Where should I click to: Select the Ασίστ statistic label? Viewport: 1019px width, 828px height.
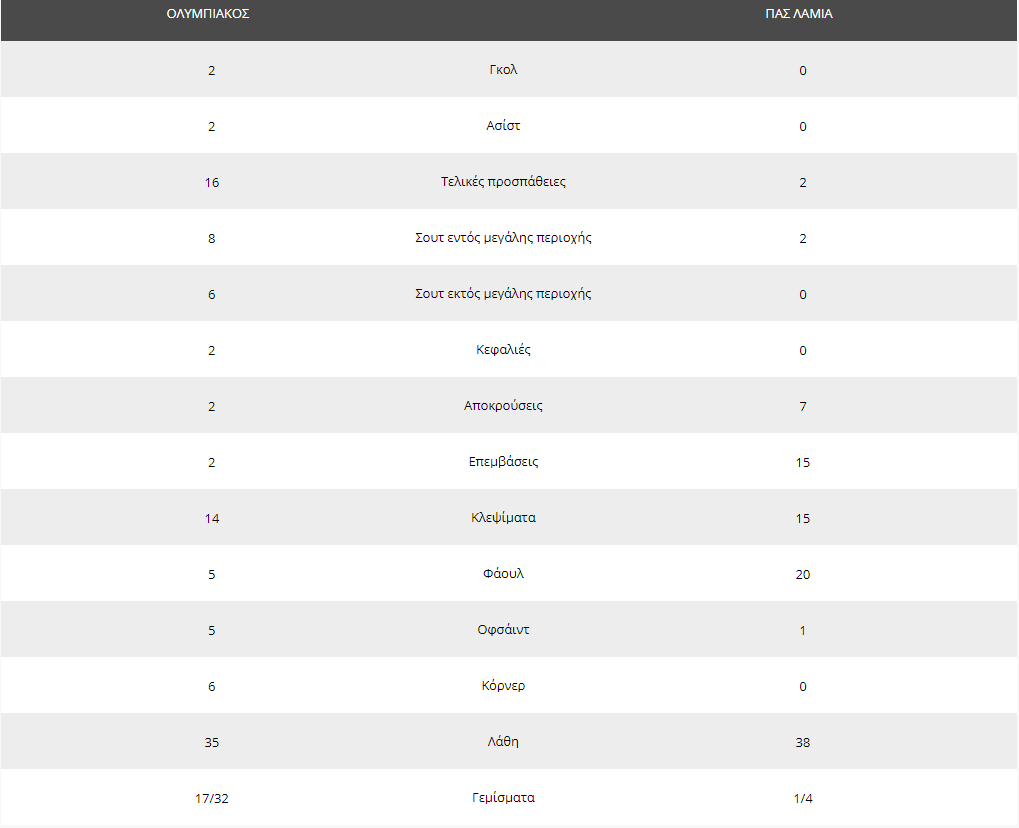click(x=503, y=125)
